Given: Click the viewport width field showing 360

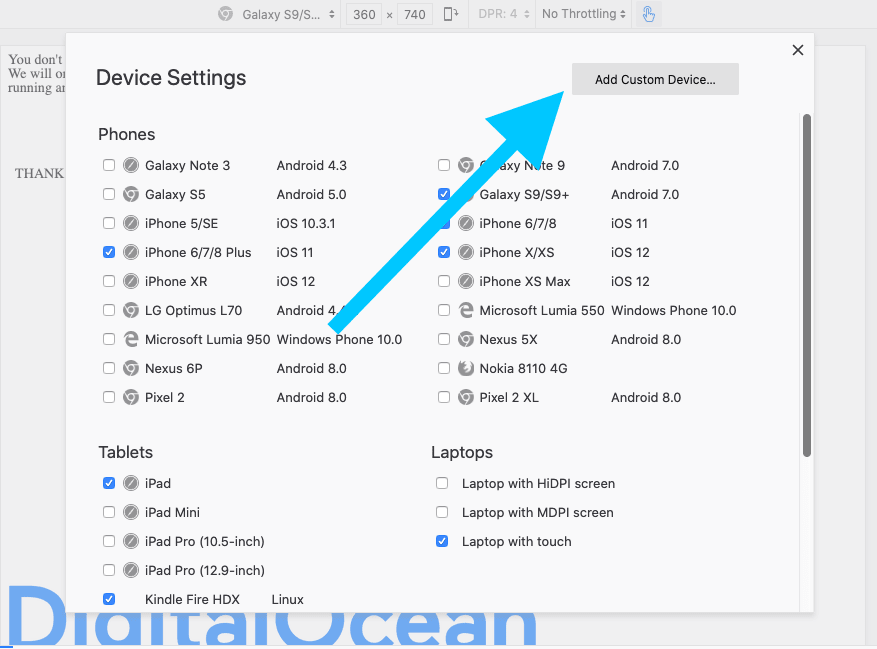Looking at the screenshot, I should [364, 15].
